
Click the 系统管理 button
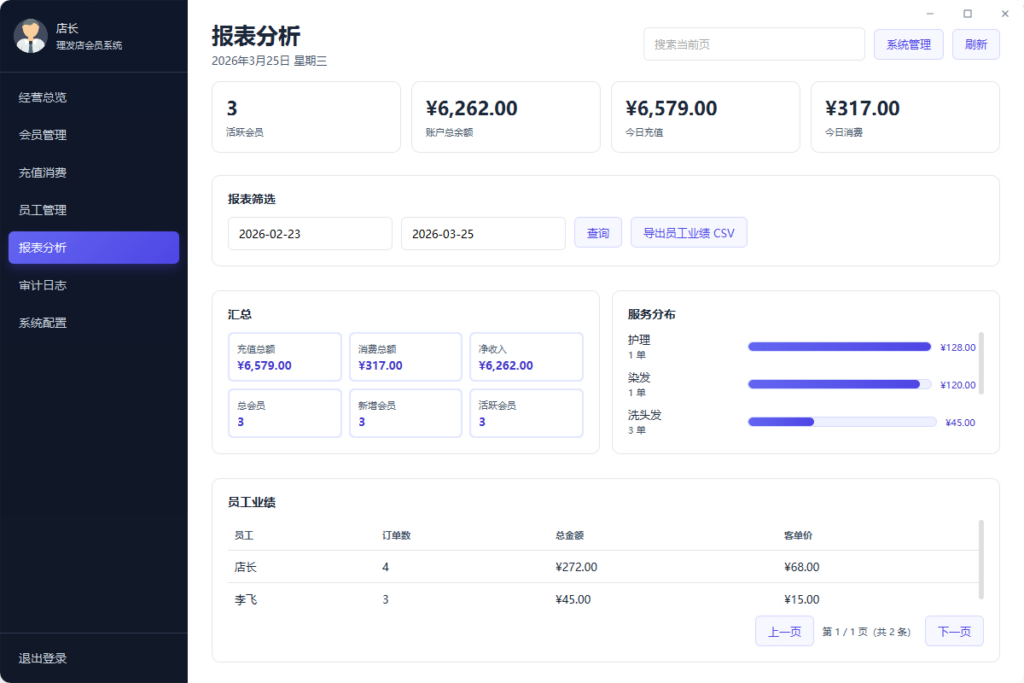tap(908, 44)
